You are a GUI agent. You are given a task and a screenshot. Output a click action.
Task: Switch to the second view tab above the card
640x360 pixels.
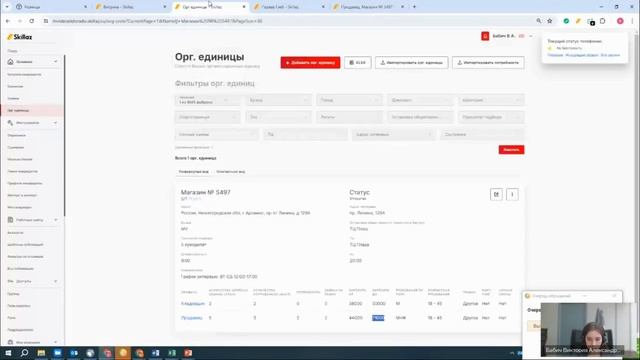click(x=231, y=172)
